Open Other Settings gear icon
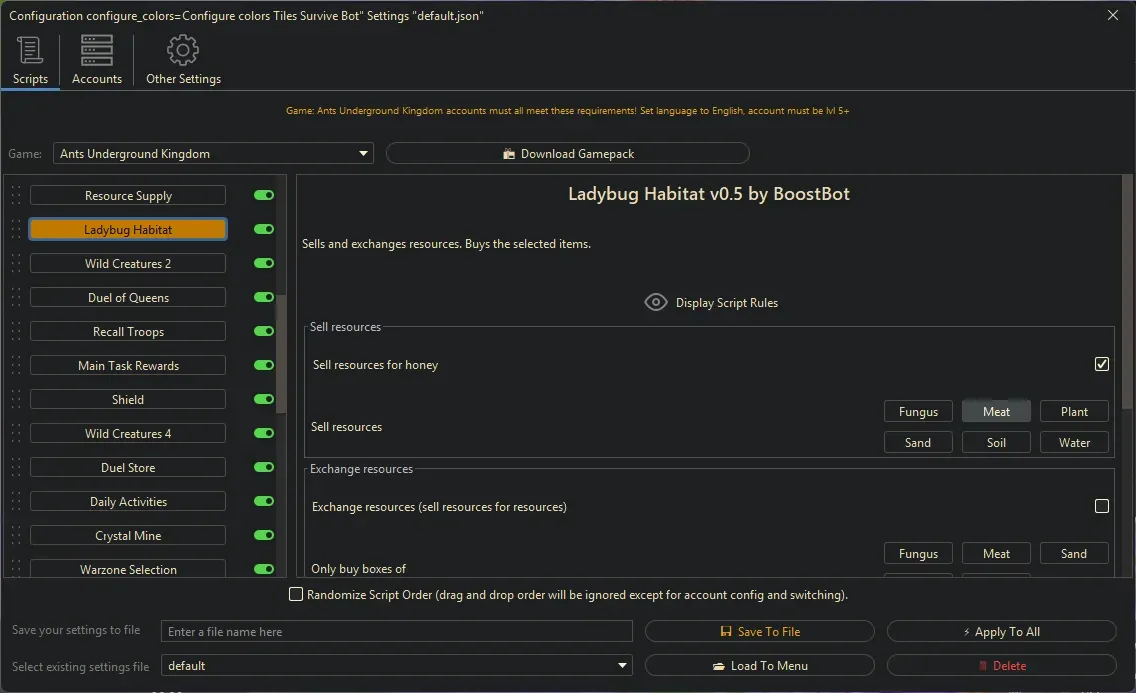Screen dimensions: 1136x693 (x=183, y=51)
